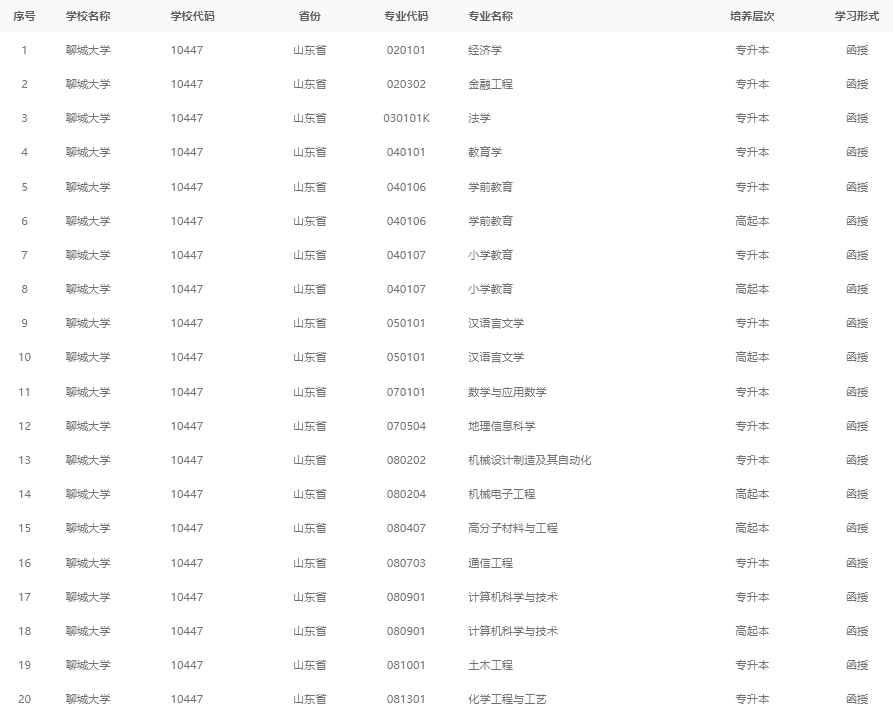Click serial number 11
This screenshot has height=717, width=893.
click(x=24, y=392)
